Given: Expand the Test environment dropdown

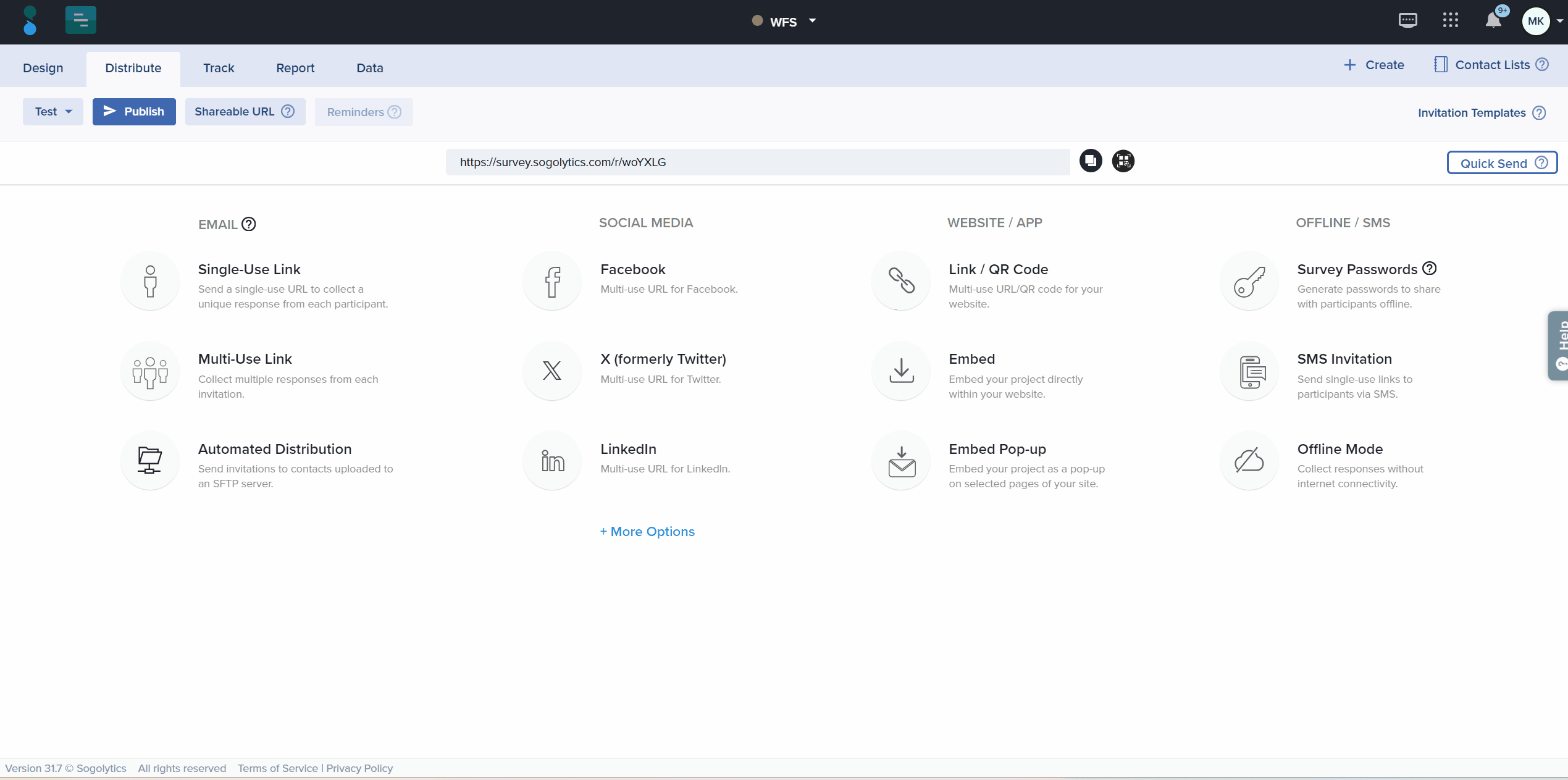Looking at the screenshot, I should point(52,111).
